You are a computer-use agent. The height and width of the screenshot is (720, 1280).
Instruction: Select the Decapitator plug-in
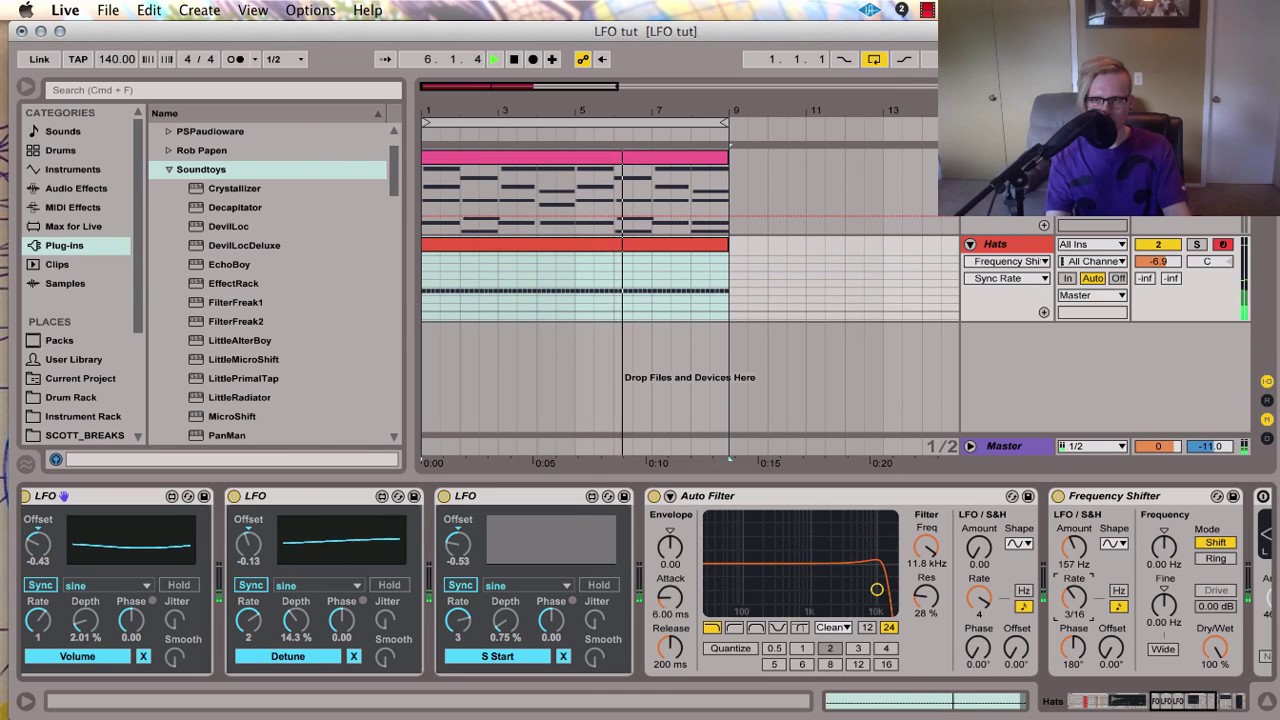[235, 207]
